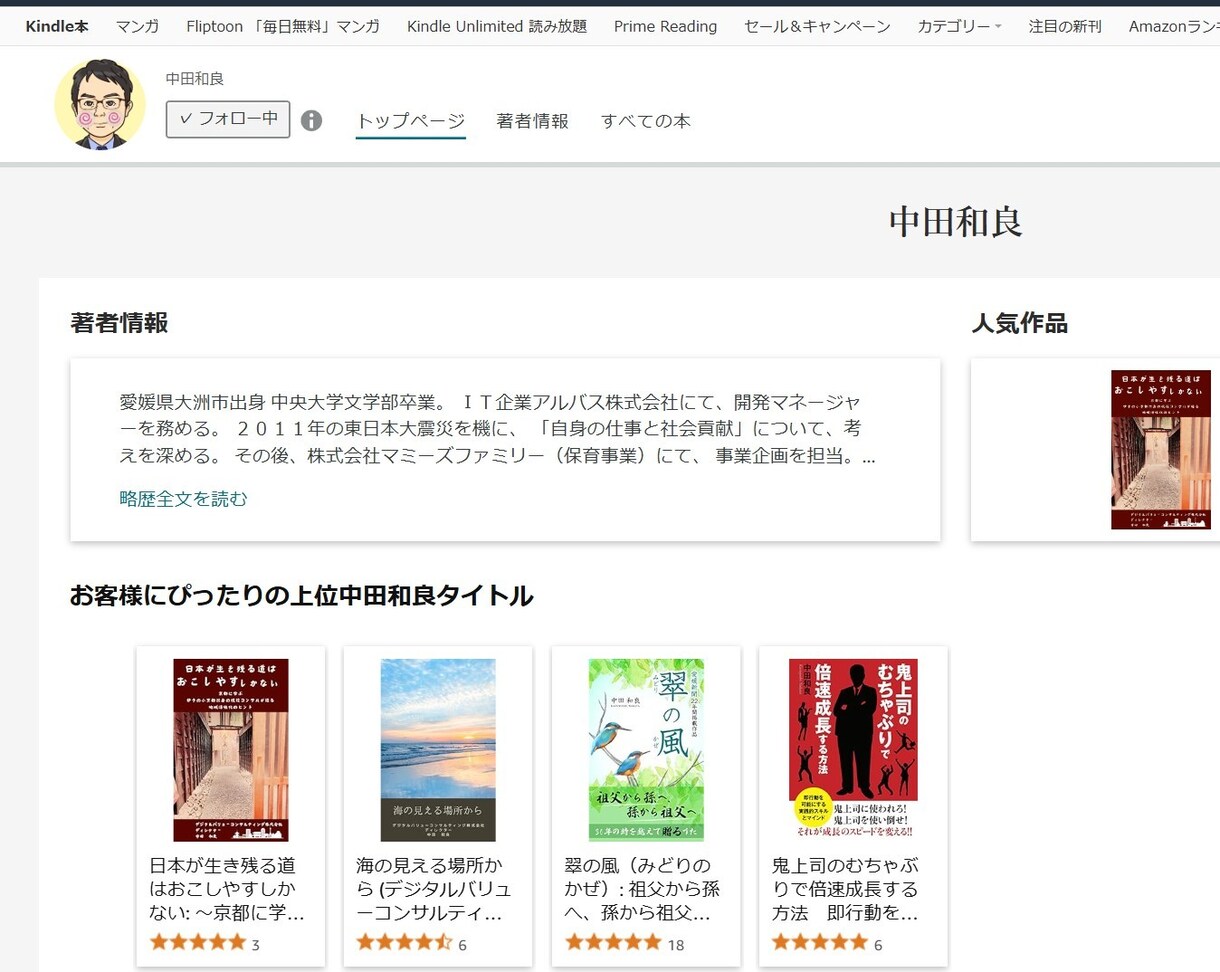Switch to the 著者情報 tab
The width and height of the screenshot is (1220, 972).
pos(532,121)
